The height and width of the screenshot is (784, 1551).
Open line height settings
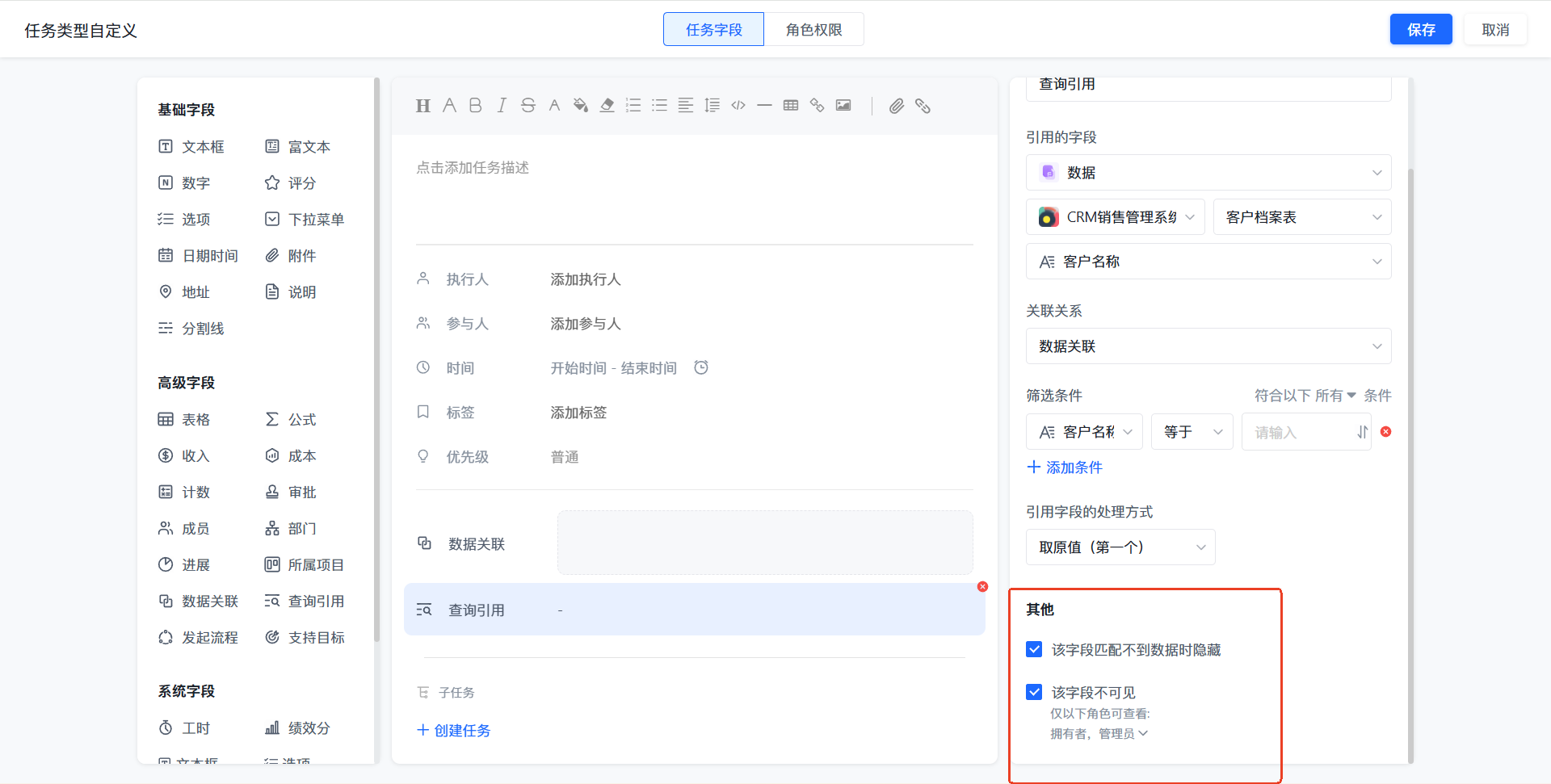[x=712, y=106]
